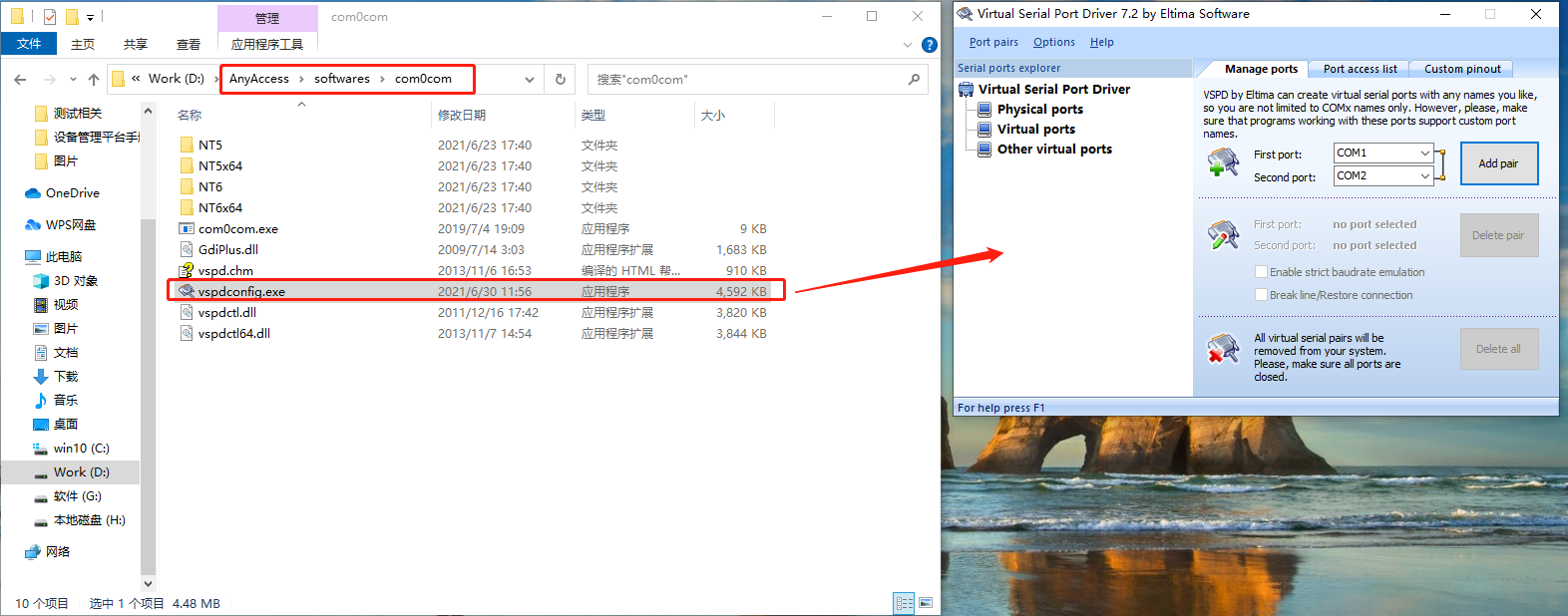Click the Delete all button
Image resolution: width=1568 pixels, height=616 pixels.
pyautogui.click(x=1499, y=349)
